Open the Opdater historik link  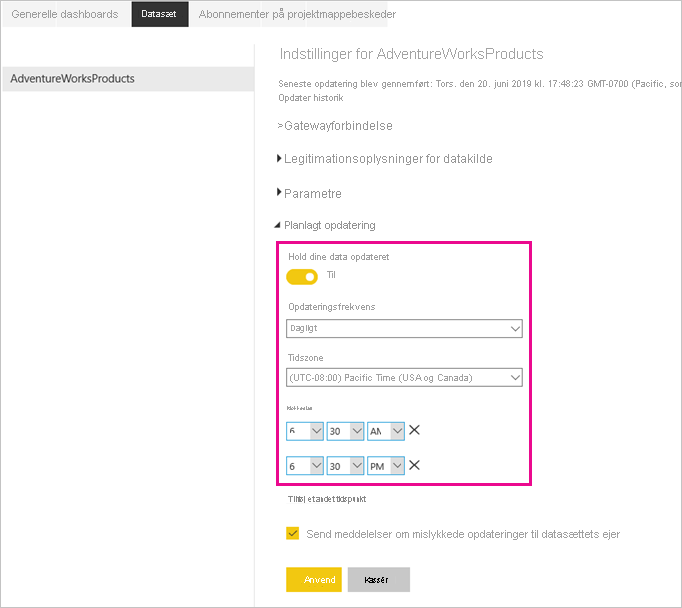(x=311, y=98)
